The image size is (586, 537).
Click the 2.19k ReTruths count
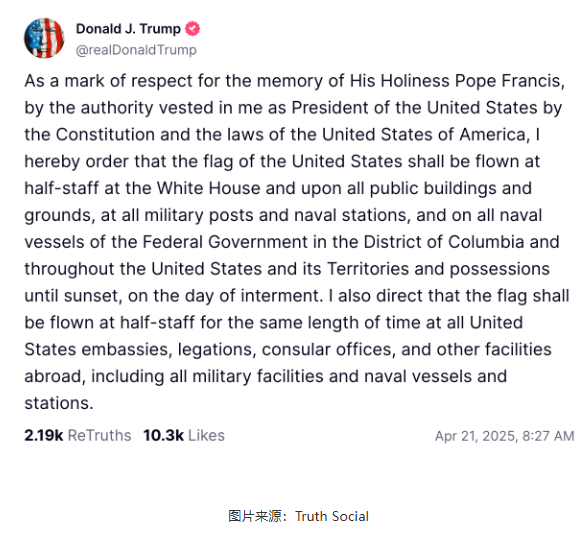43,435
